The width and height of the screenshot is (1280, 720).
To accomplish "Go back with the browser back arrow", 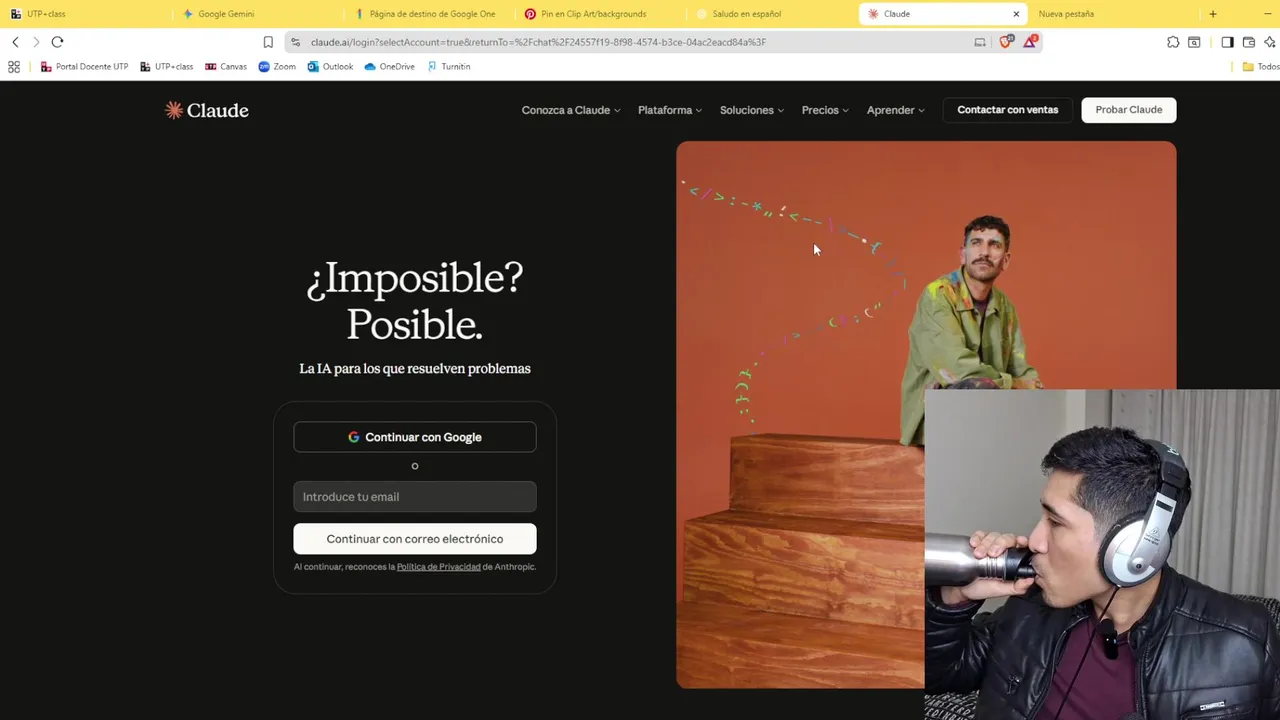I will [x=15, y=42].
